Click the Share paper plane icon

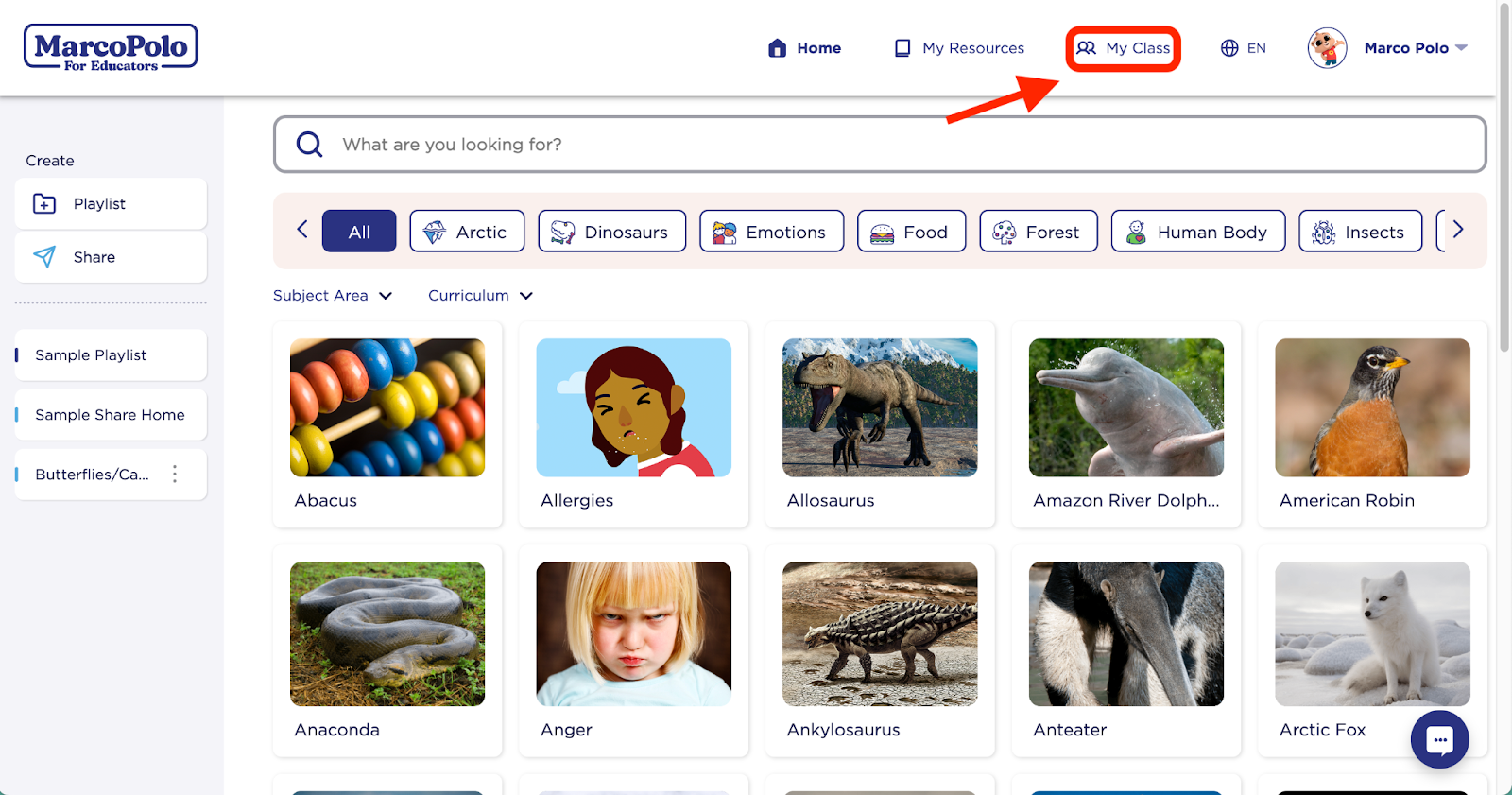pyautogui.click(x=44, y=256)
